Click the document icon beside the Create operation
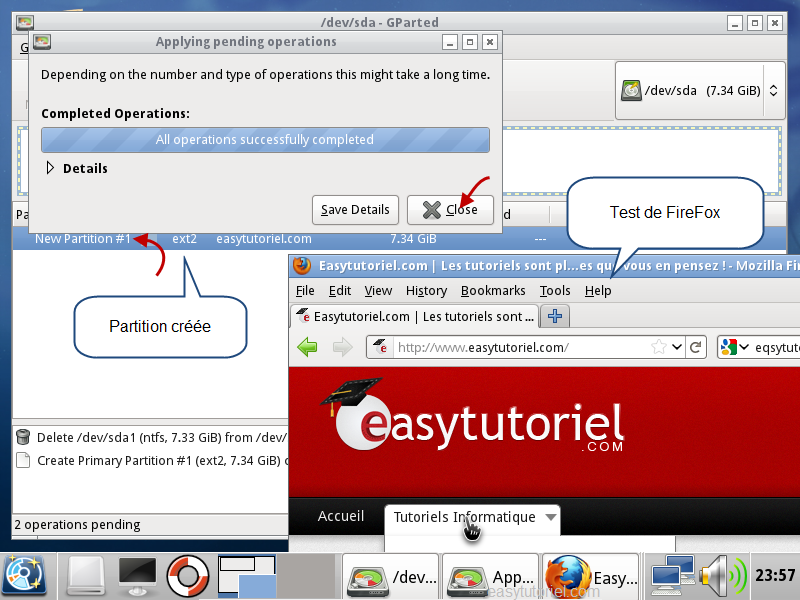800x600 pixels. pos(23,460)
